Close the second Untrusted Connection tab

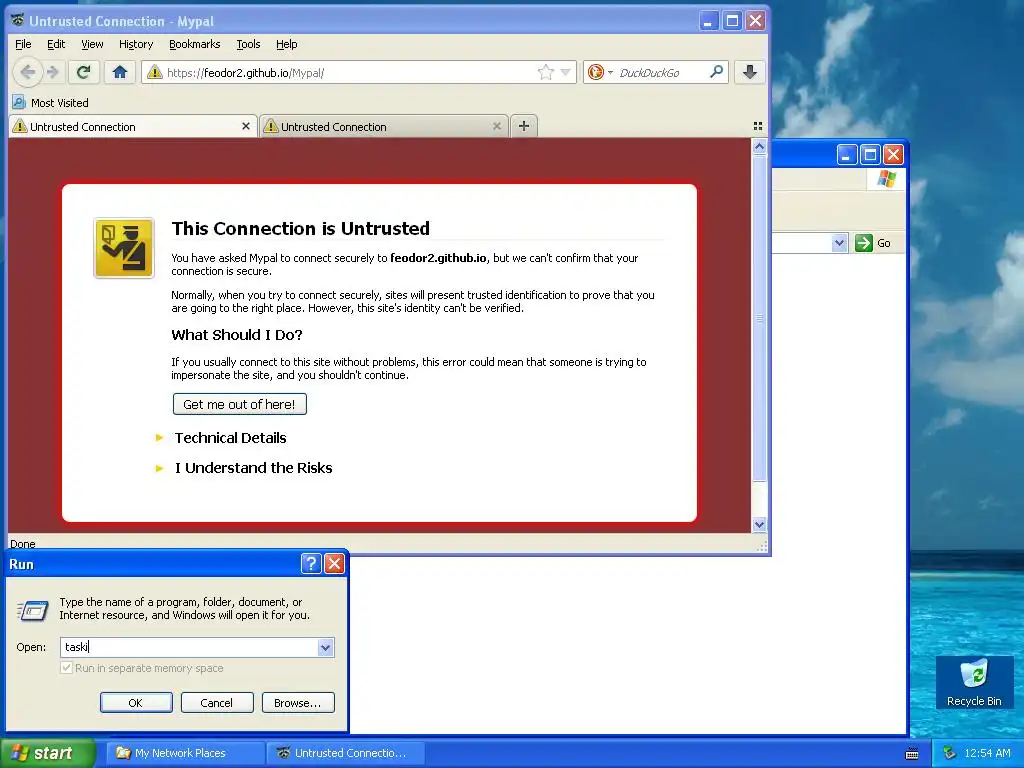coord(497,126)
